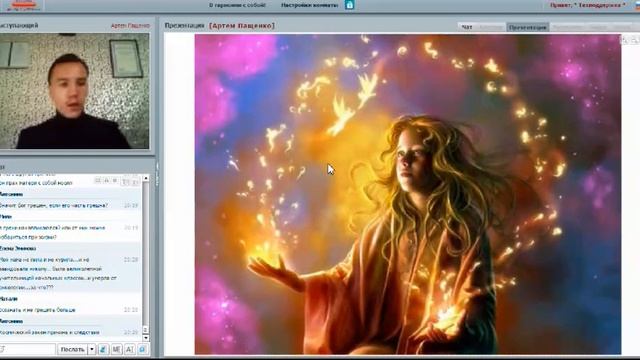Click the blue icon right of Послать dropdown
Image resolution: width=640 pixels, height=360 pixels.
103,349
